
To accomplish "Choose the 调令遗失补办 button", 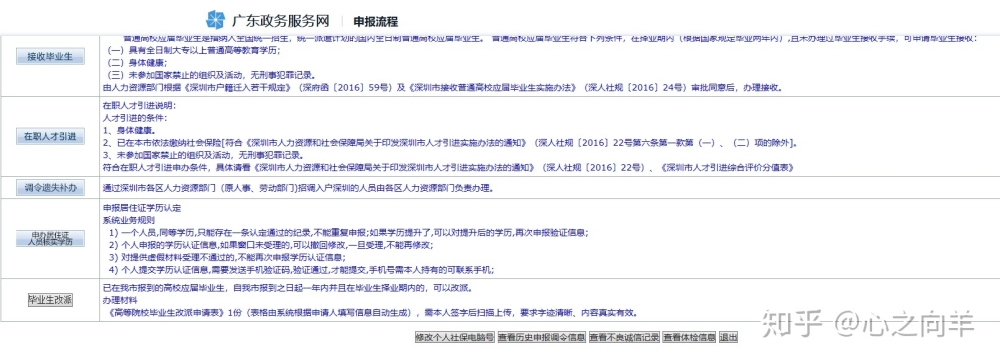I will (50, 187).
